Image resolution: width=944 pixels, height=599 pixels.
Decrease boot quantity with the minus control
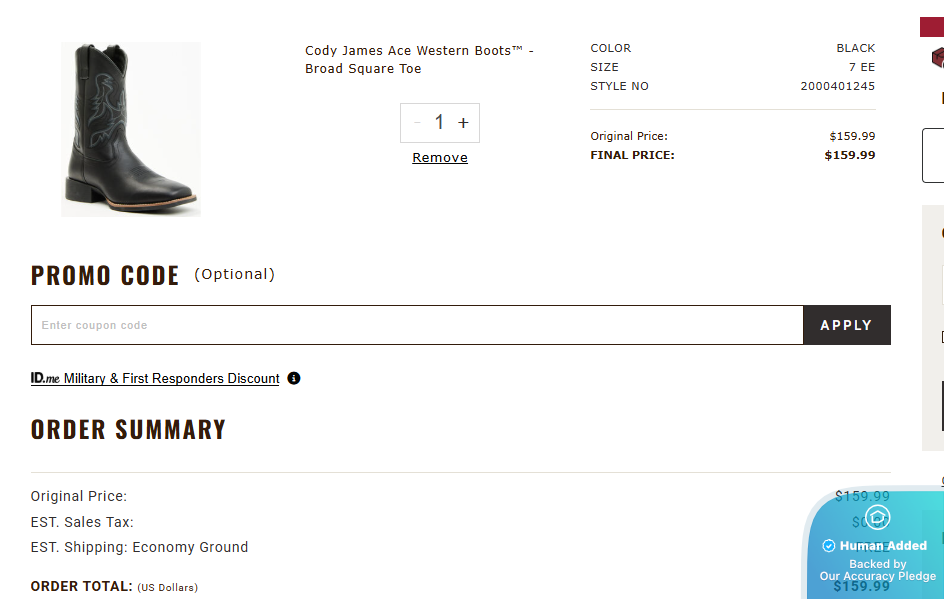coord(416,122)
